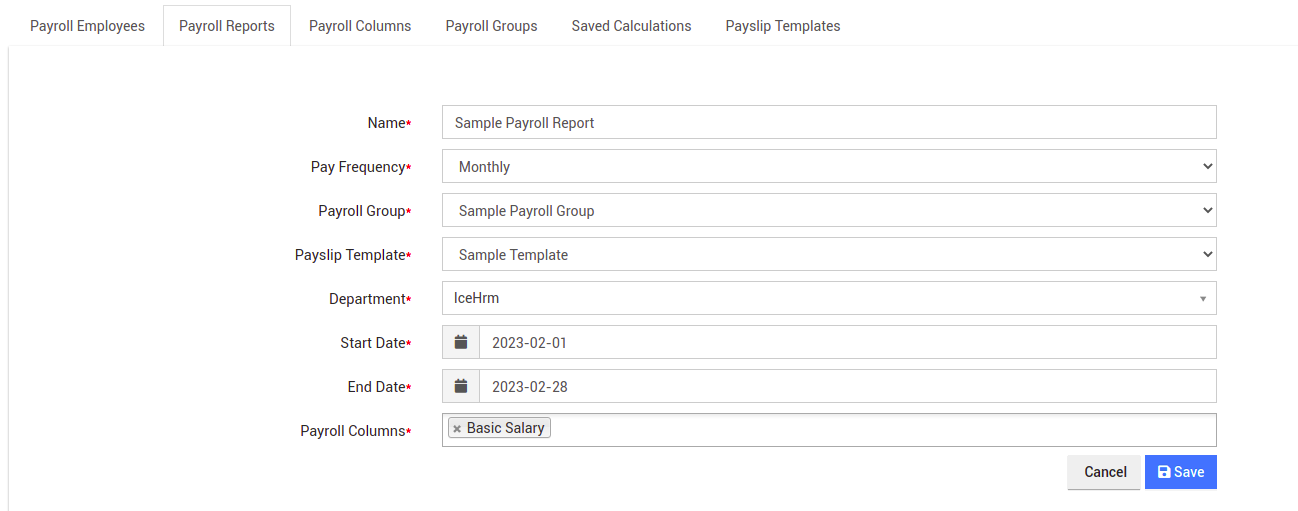Screen dimensions: 1298x511
Task: Switch to Payroll Employees tab
Action: coord(87,26)
